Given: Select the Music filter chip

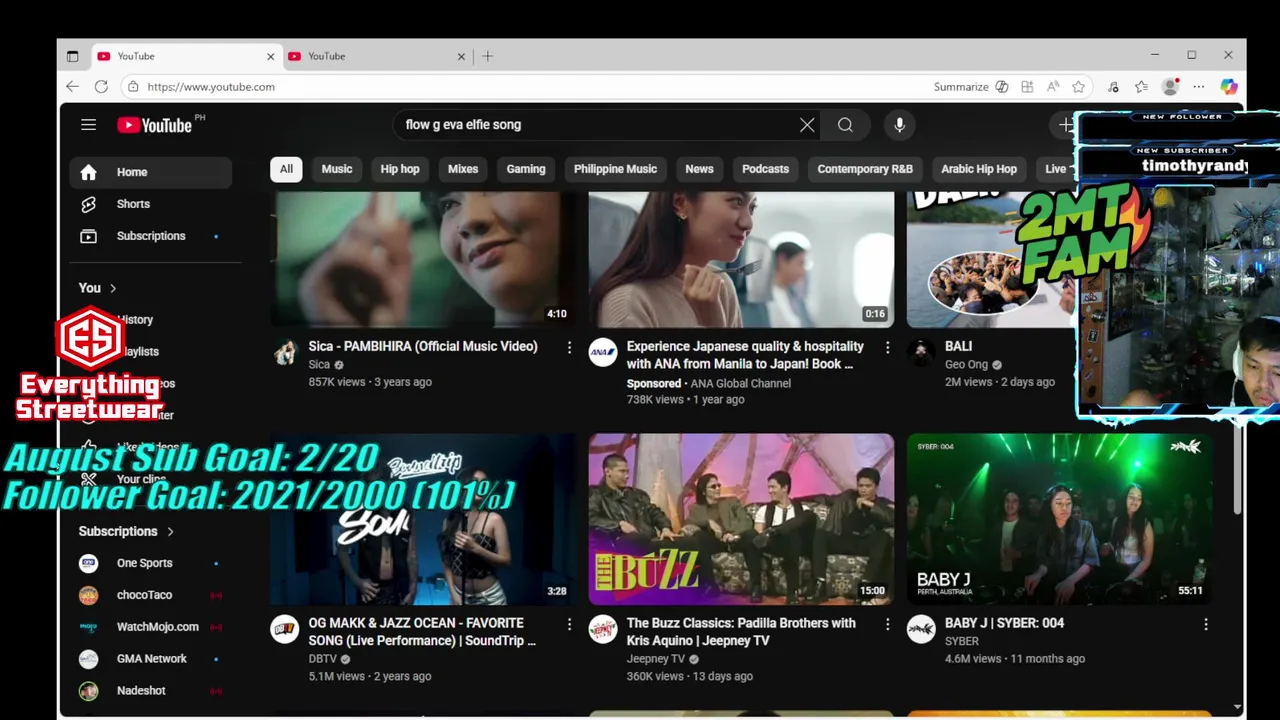Looking at the screenshot, I should (x=337, y=169).
